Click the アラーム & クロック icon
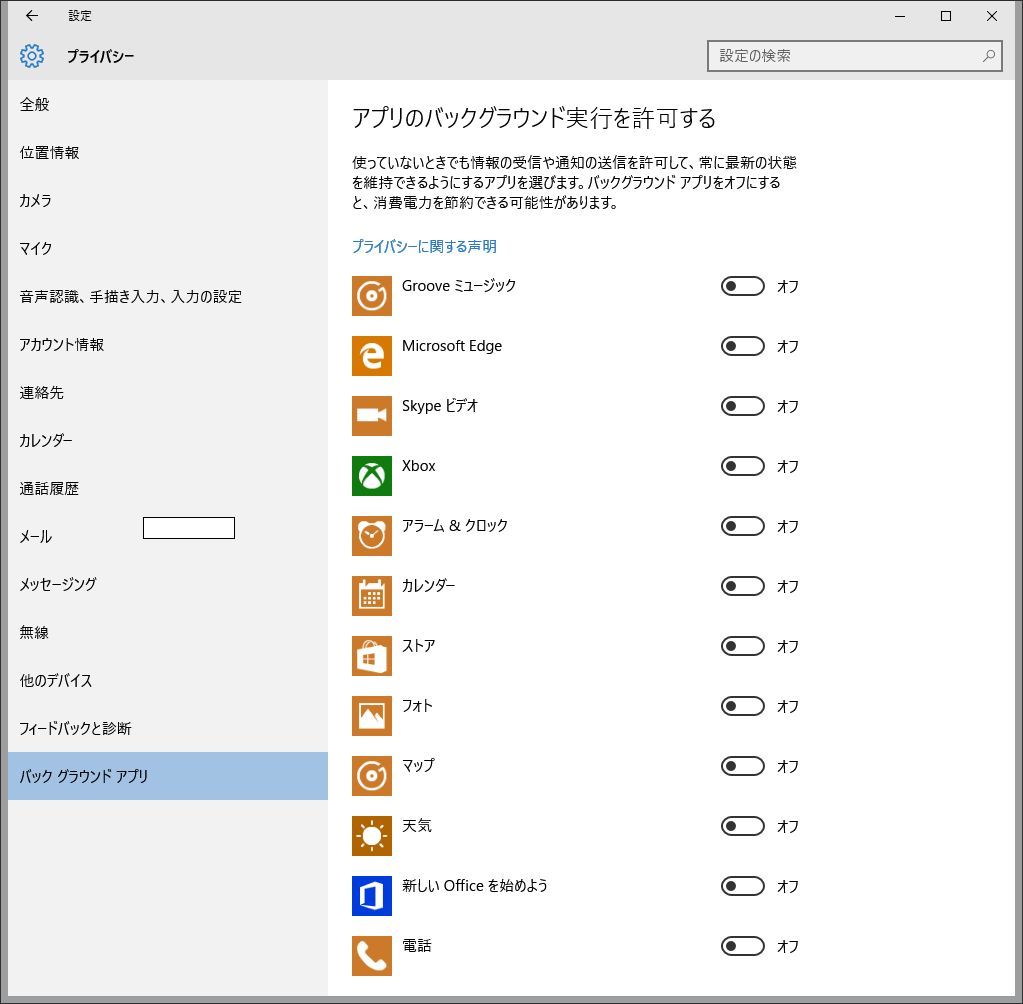 point(372,536)
